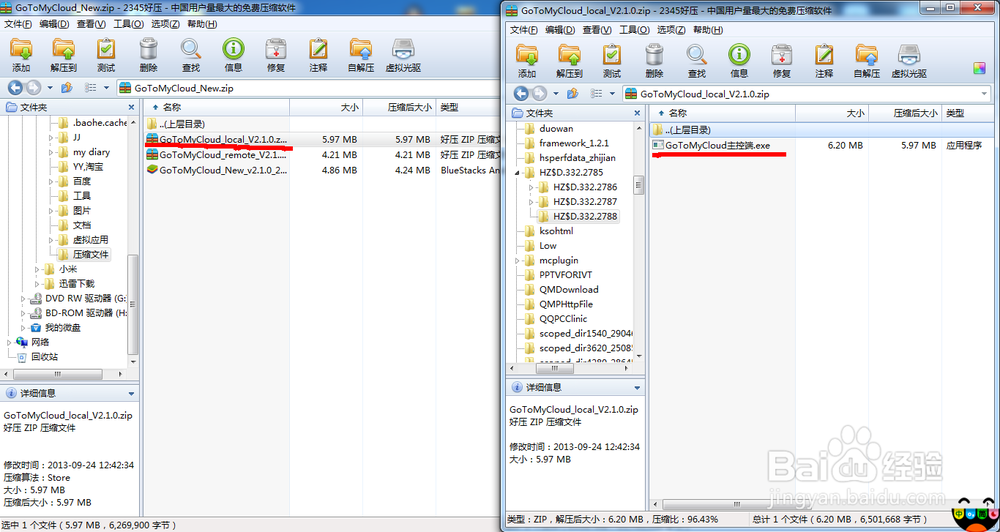Expand the my diary folder
The height and width of the screenshot is (532, 1000).
[x=51, y=152]
